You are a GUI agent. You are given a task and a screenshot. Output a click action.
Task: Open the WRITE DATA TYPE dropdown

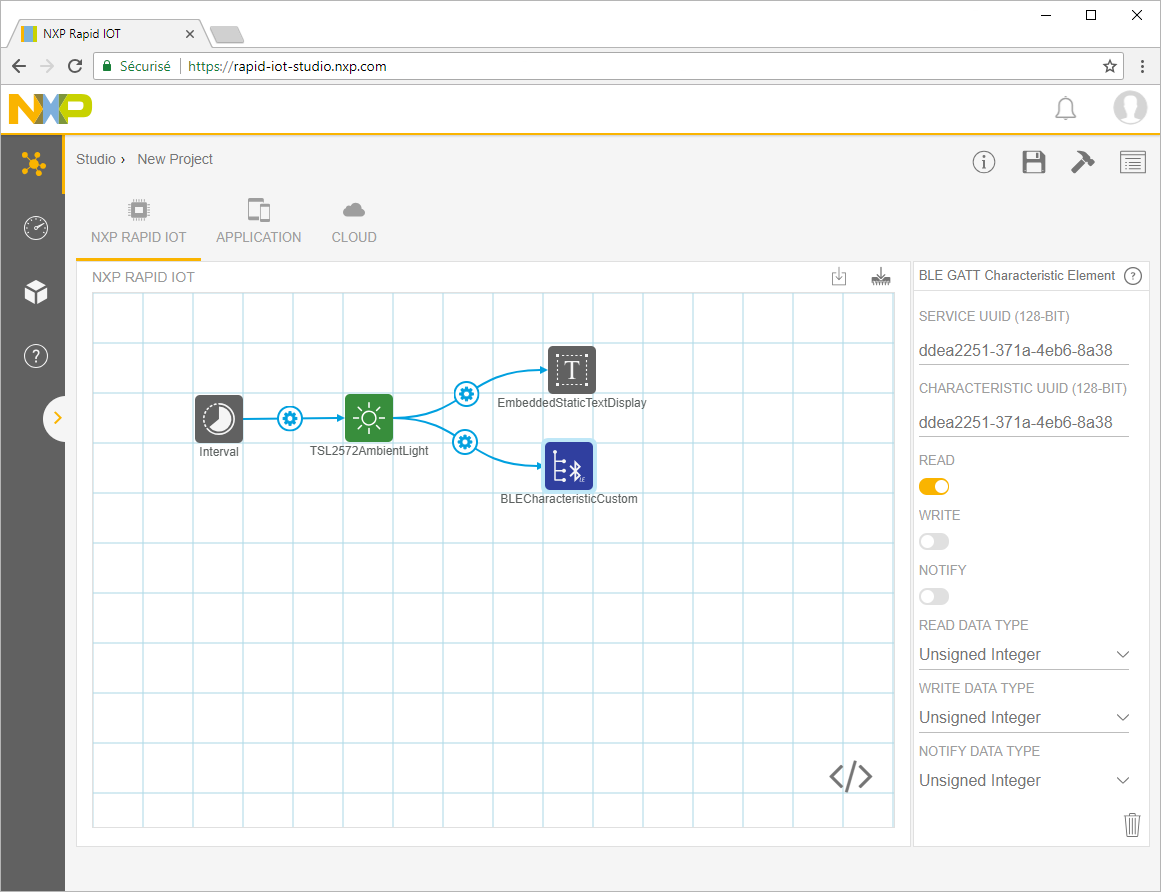click(1023, 718)
